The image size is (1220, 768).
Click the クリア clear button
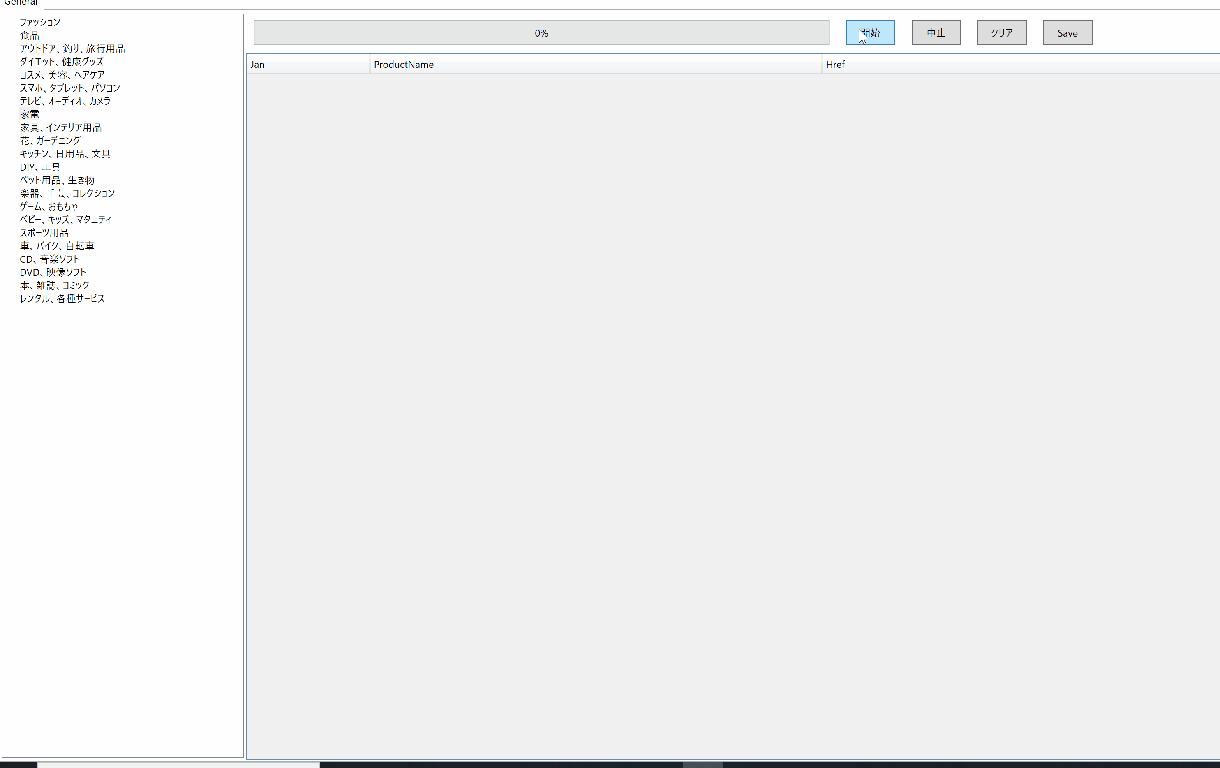1002,33
